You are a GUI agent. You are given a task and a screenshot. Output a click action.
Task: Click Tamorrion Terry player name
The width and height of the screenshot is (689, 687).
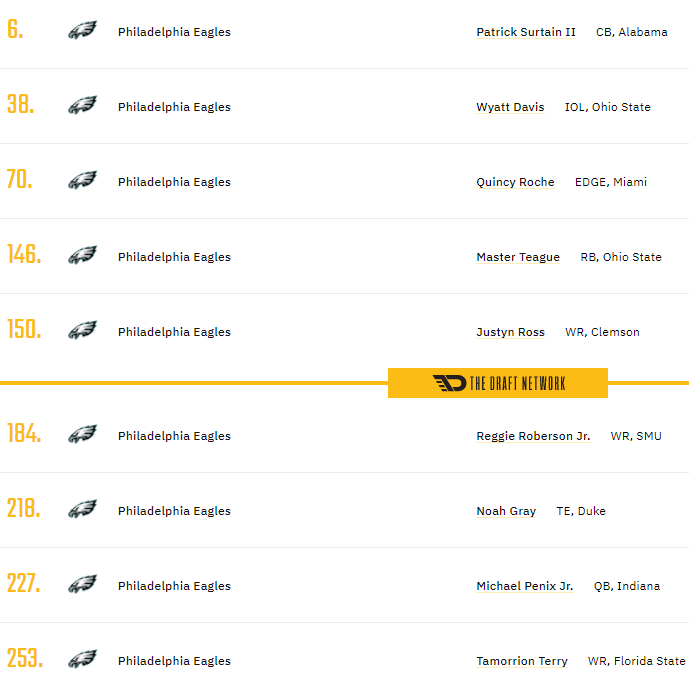point(522,661)
